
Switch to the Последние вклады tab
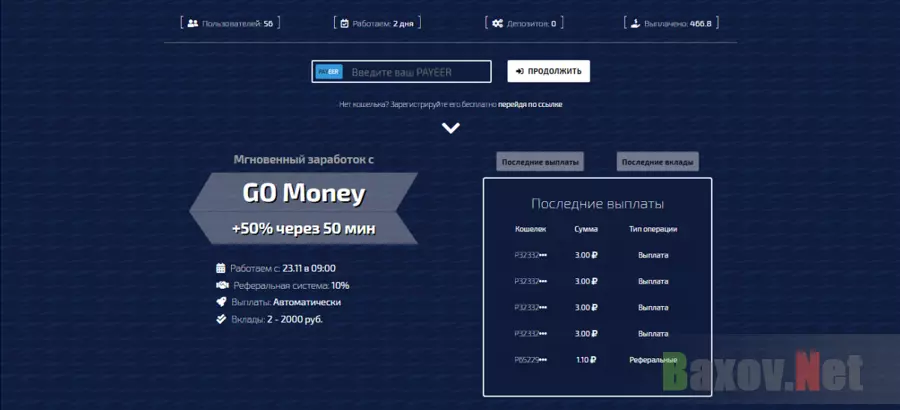click(658, 162)
